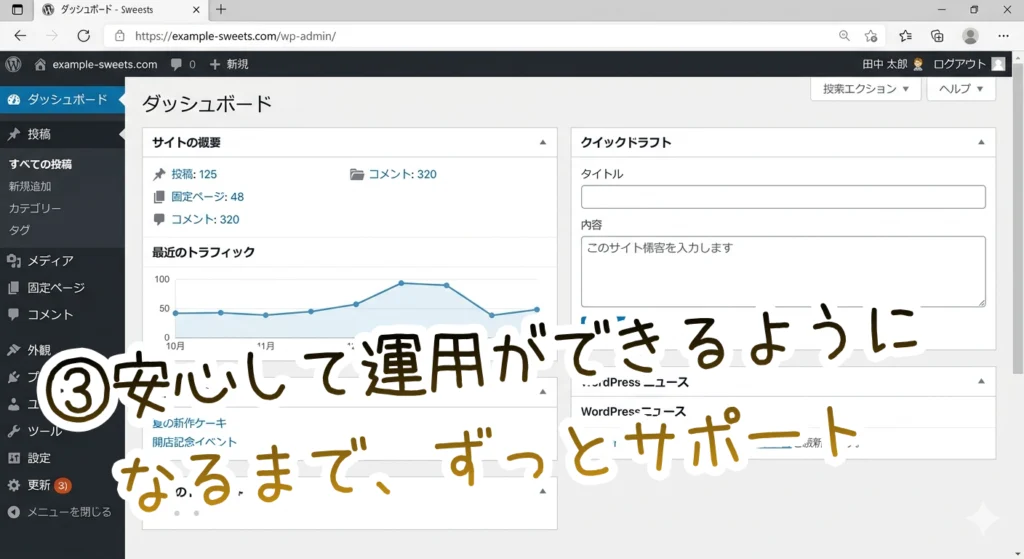Open 開店記念イベント post link
The image size is (1024, 559).
pos(195,442)
